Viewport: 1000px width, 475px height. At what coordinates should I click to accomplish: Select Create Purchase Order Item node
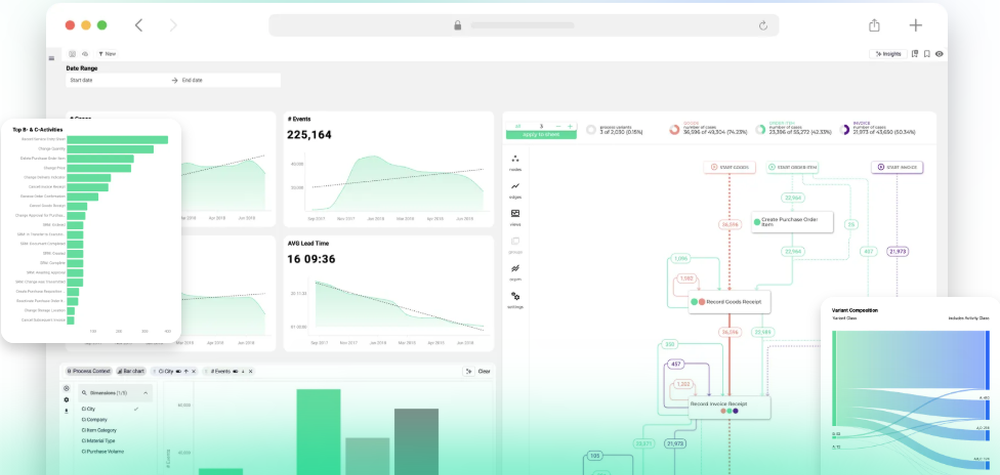click(793, 222)
